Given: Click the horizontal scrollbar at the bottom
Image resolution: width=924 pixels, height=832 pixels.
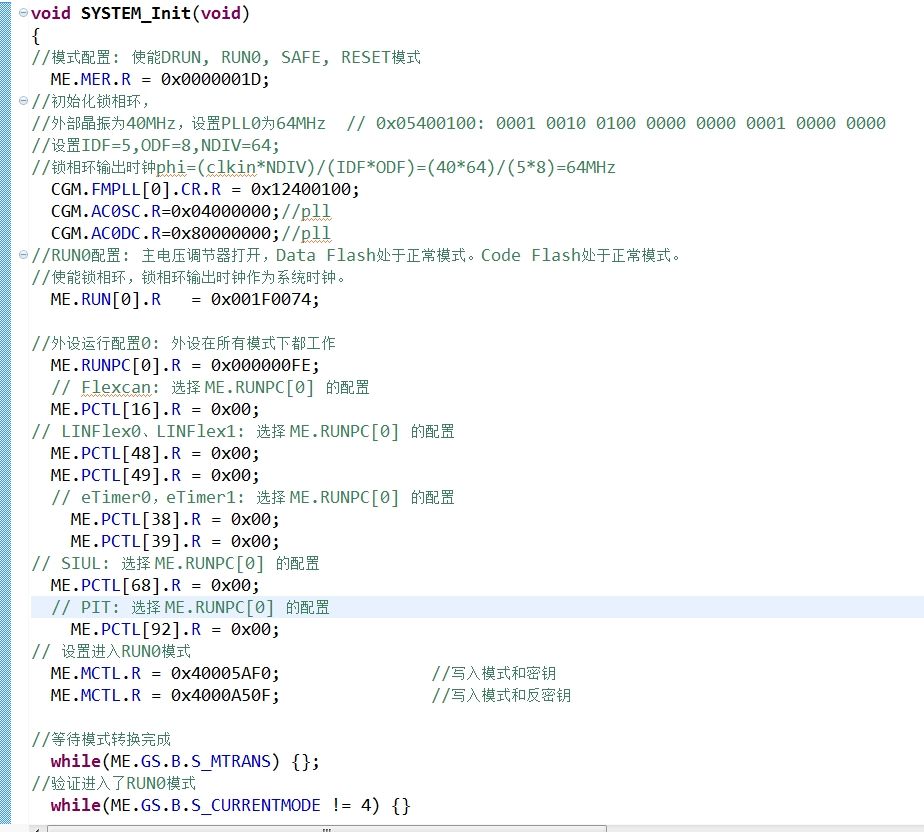Looking at the screenshot, I should 326,828.
